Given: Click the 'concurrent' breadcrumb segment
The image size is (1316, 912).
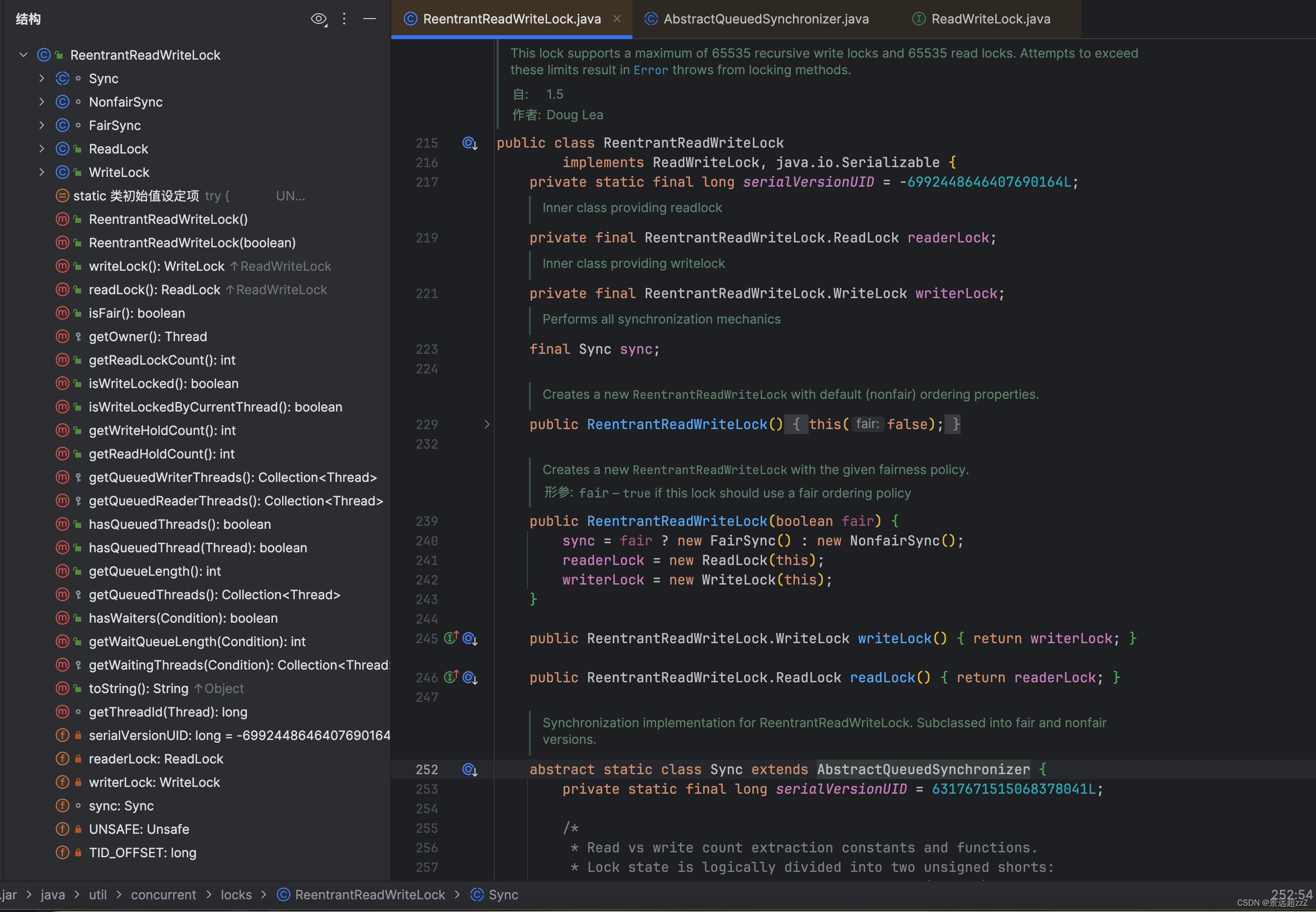Looking at the screenshot, I should pos(163,894).
